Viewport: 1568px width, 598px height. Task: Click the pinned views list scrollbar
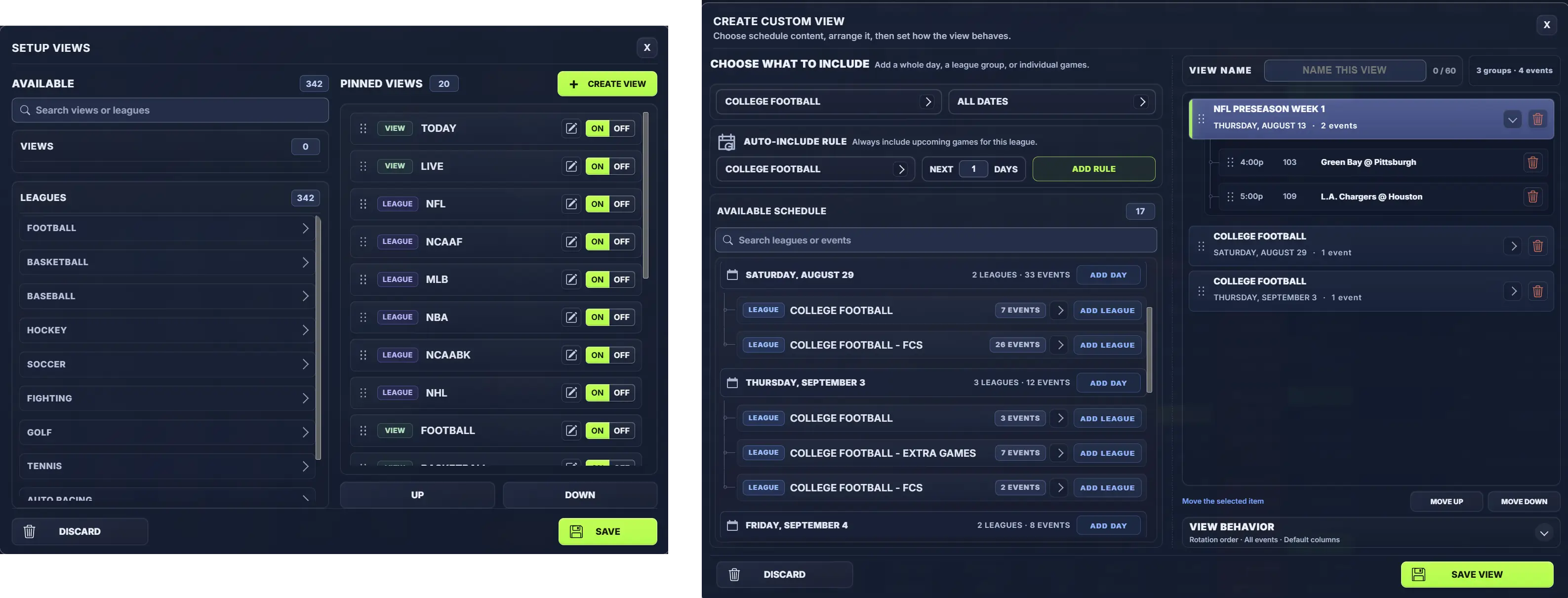(645, 195)
